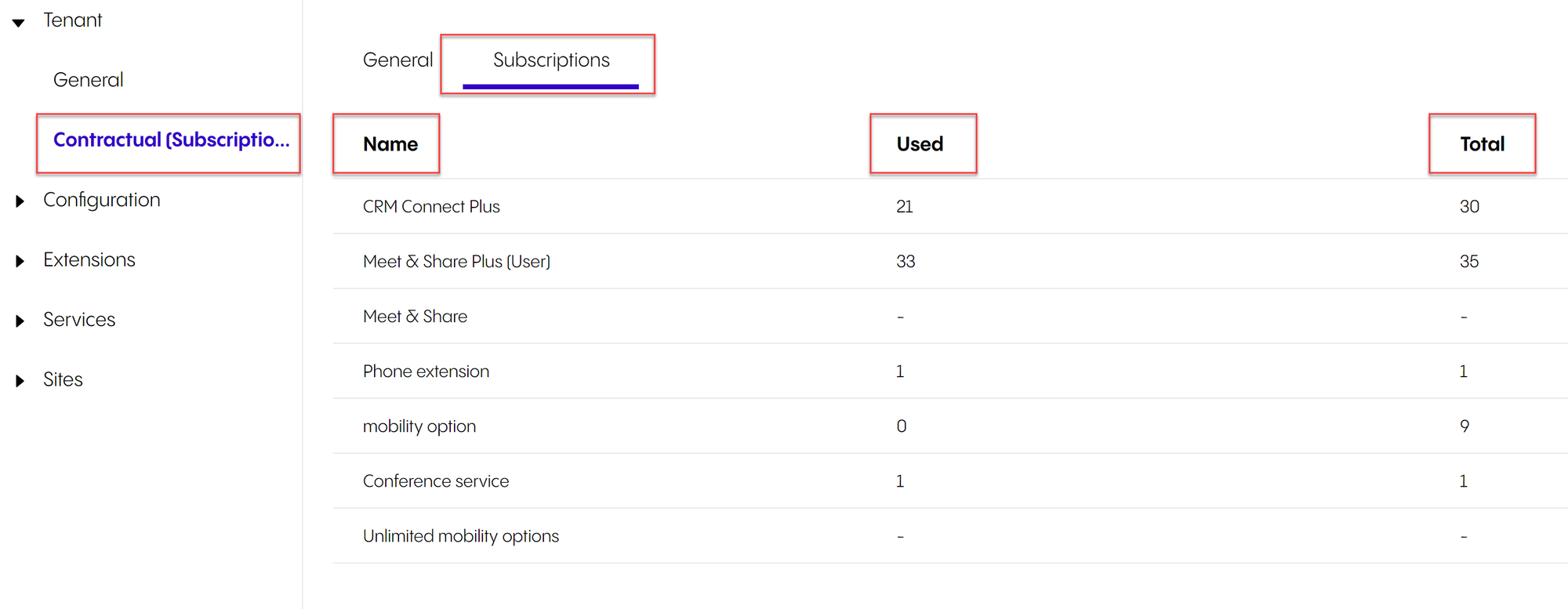Screen dimensions: 1568x609
Task: Expand the Services section arrow
Action: [20, 321]
